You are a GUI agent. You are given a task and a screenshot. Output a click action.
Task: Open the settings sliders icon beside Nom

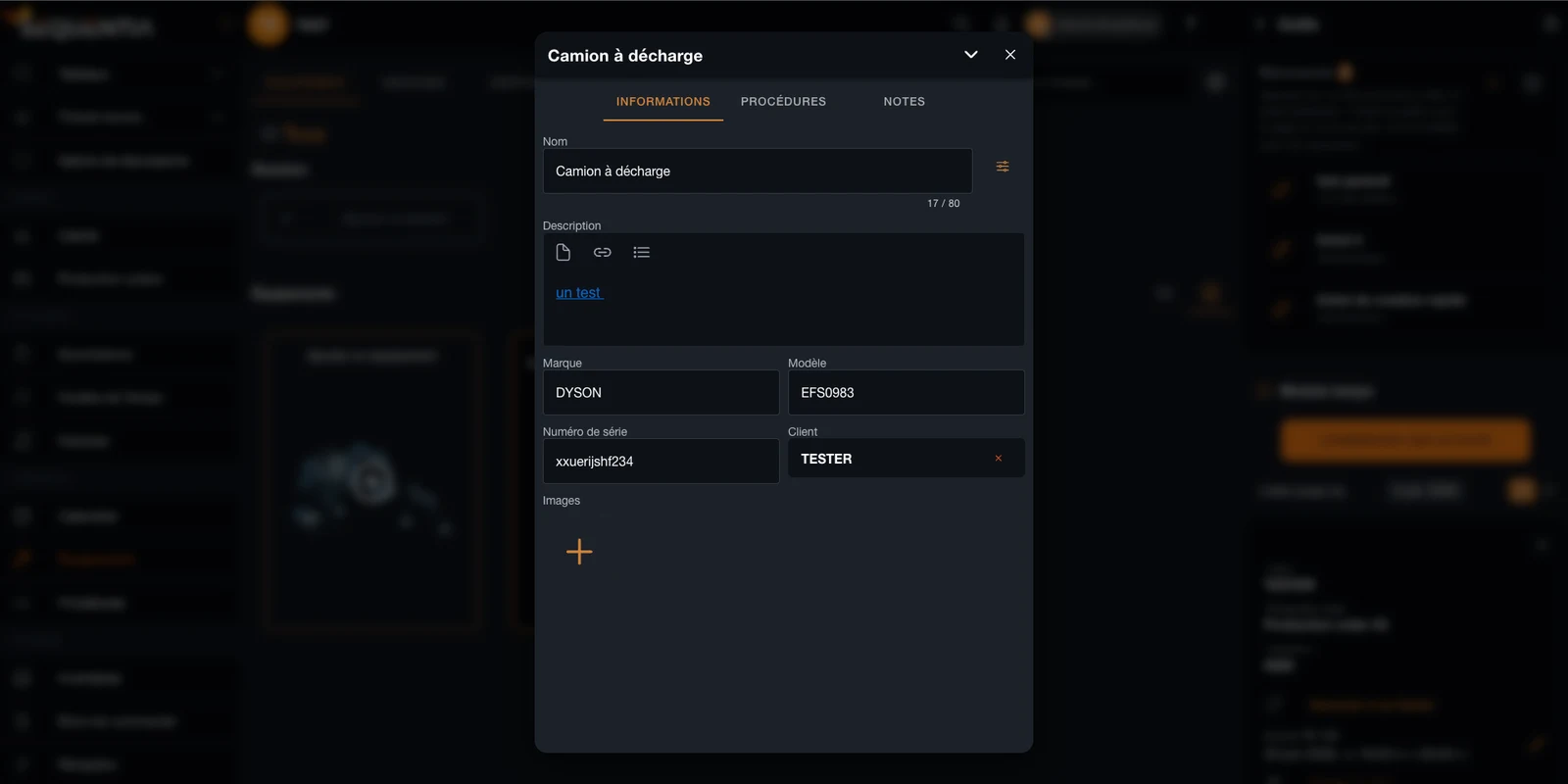point(1003,167)
